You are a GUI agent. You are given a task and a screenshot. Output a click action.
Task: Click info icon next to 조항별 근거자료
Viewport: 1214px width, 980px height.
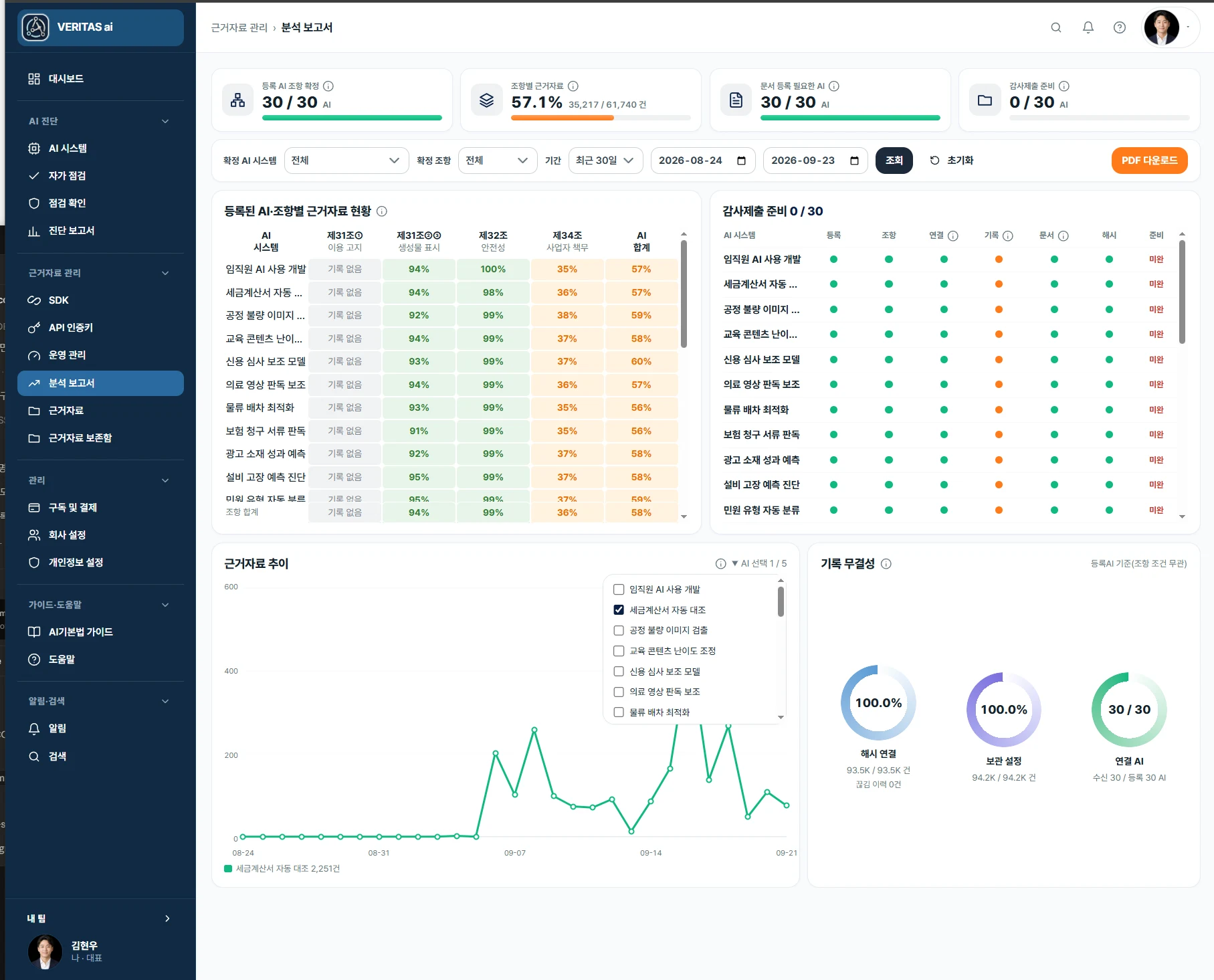pos(573,86)
